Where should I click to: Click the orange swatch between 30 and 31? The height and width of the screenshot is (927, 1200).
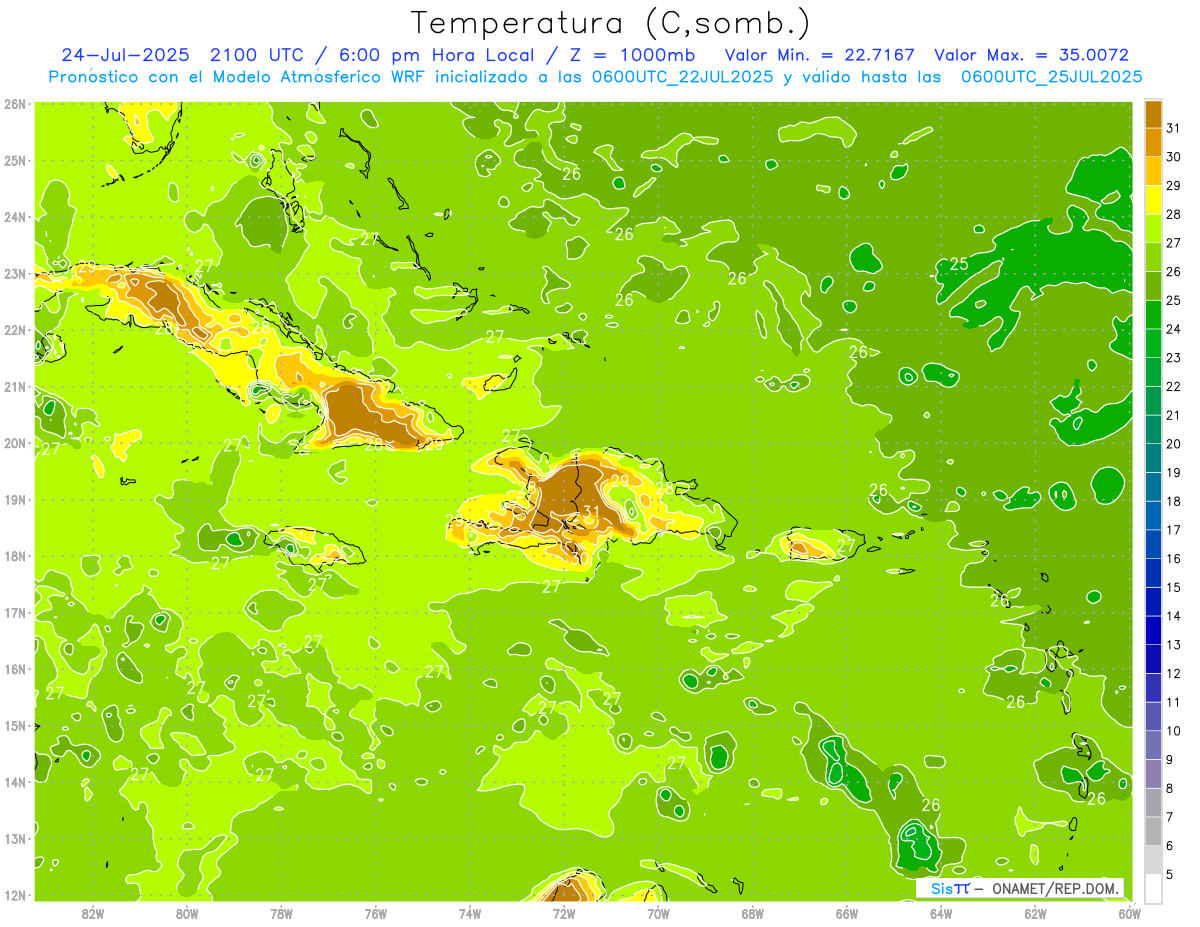pyautogui.click(x=1153, y=142)
